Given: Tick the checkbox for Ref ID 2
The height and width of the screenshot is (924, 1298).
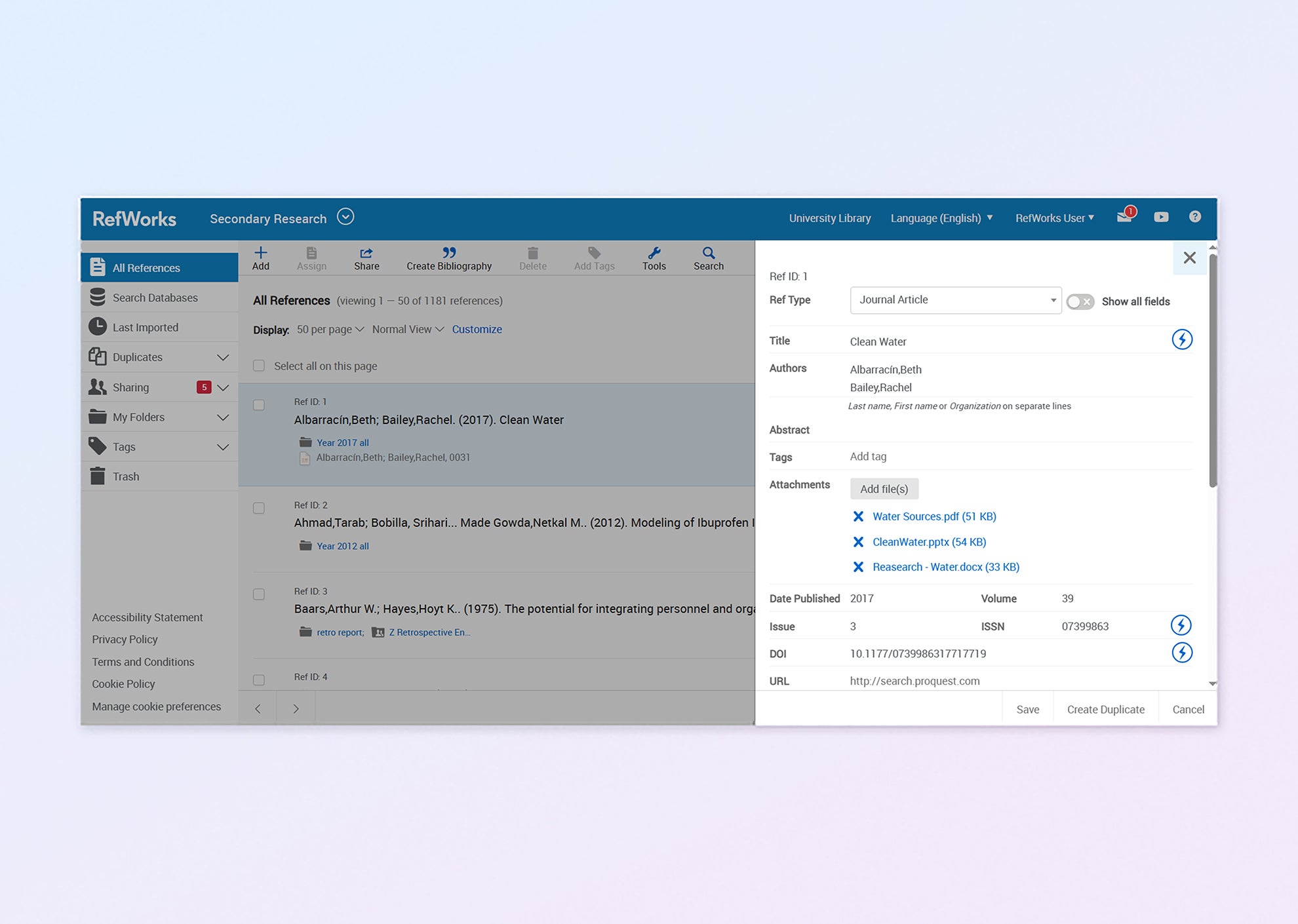Looking at the screenshot, I should (259, 509).
